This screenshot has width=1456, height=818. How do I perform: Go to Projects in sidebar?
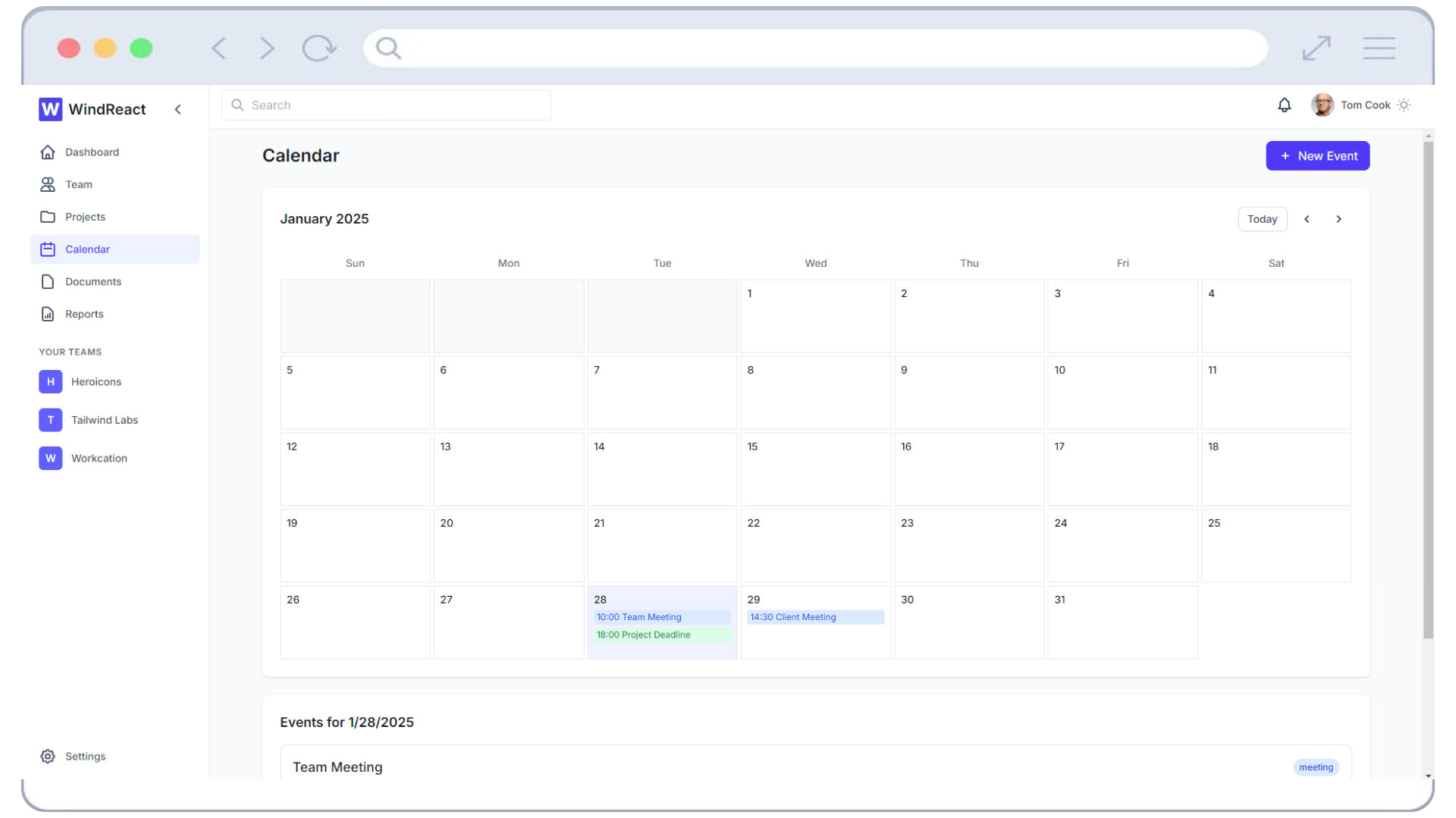pyautogui.click(x=115, y=217)
